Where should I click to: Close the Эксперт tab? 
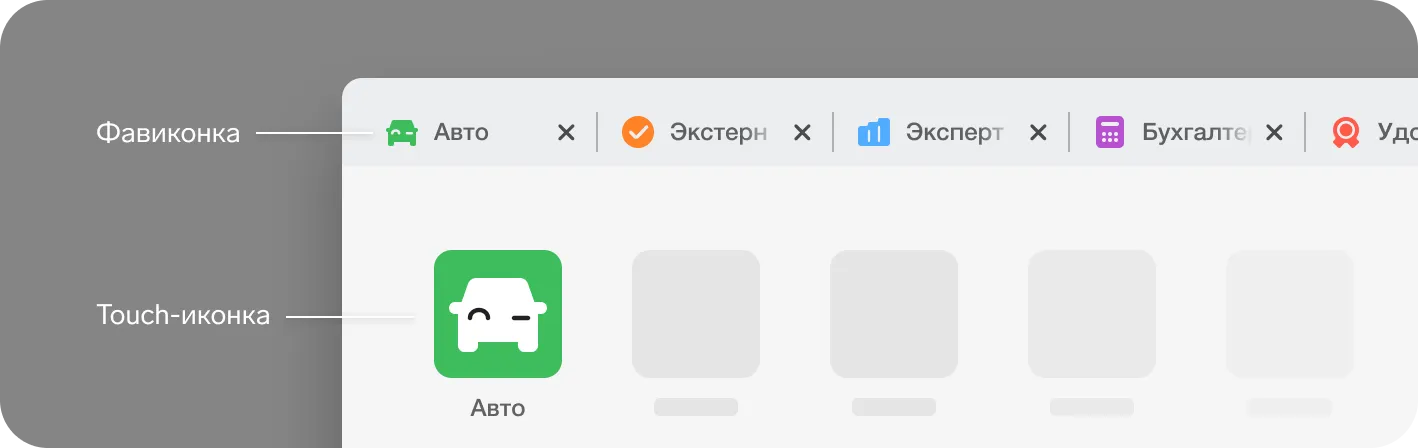[1038, 132]
